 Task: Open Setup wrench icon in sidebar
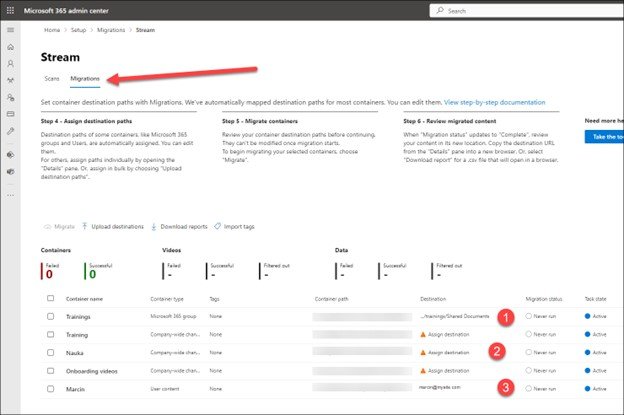(10, 131)
